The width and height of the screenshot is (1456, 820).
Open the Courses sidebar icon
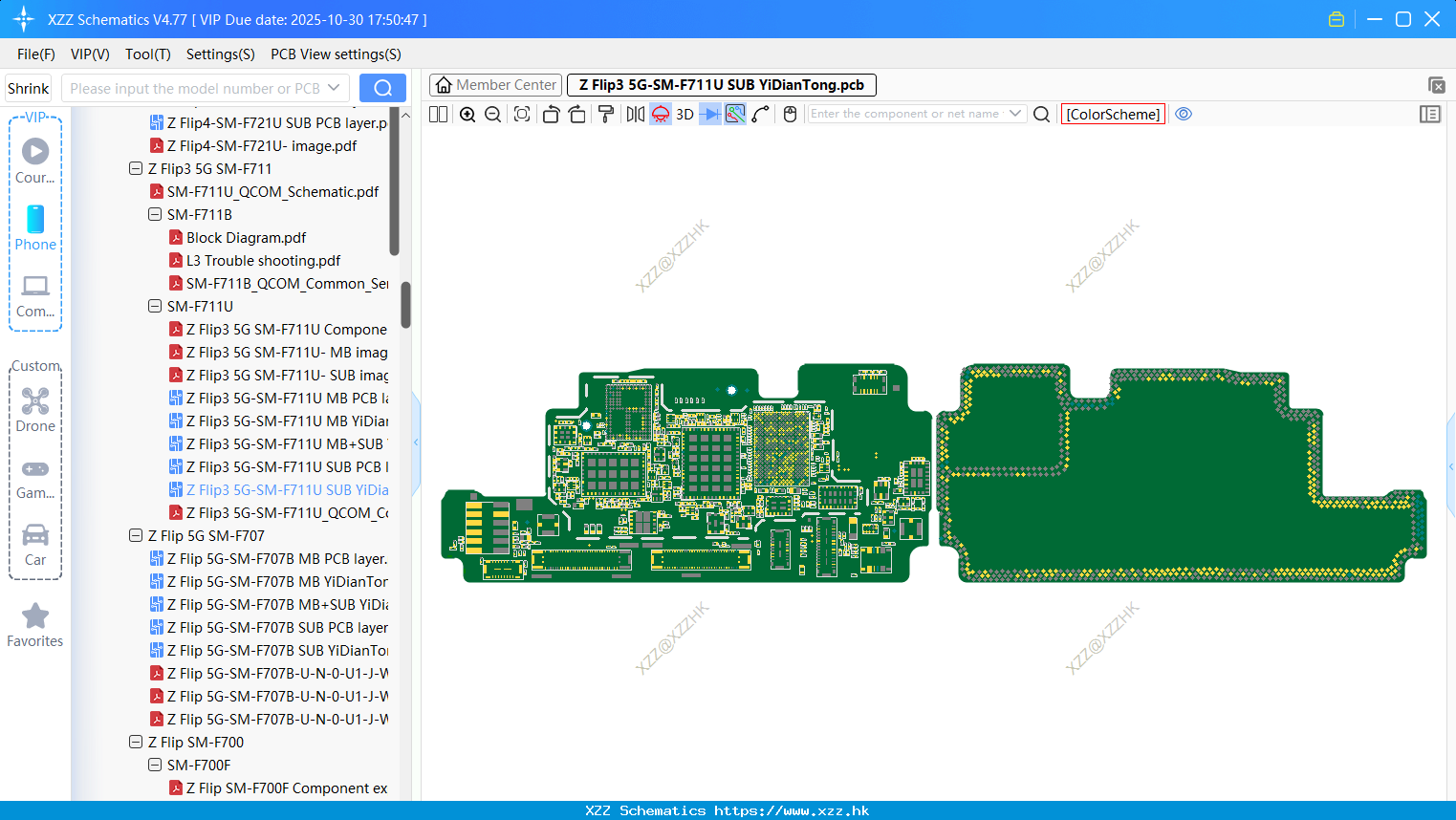coord(35,162)
